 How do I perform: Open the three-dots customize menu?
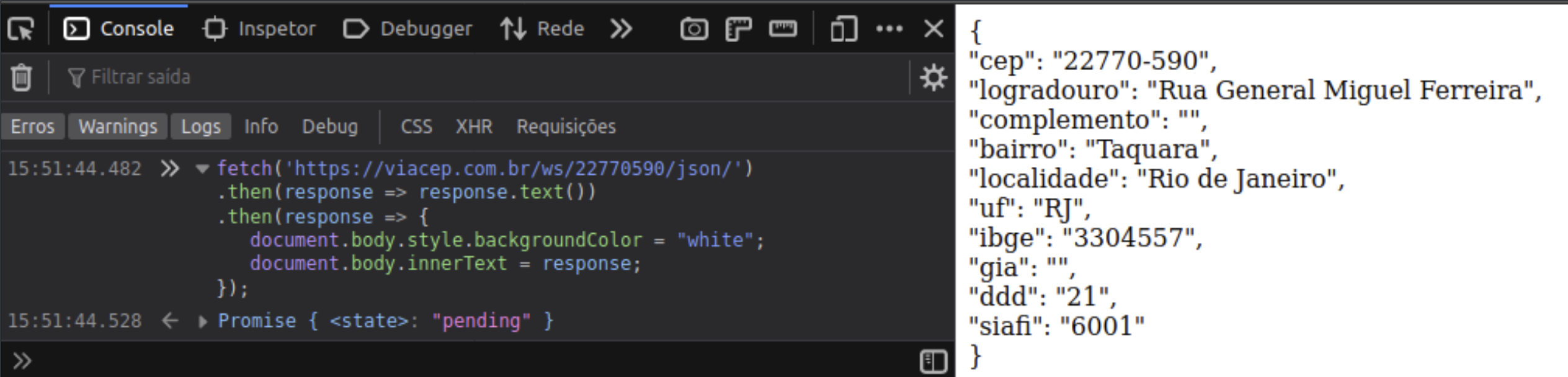889,29
